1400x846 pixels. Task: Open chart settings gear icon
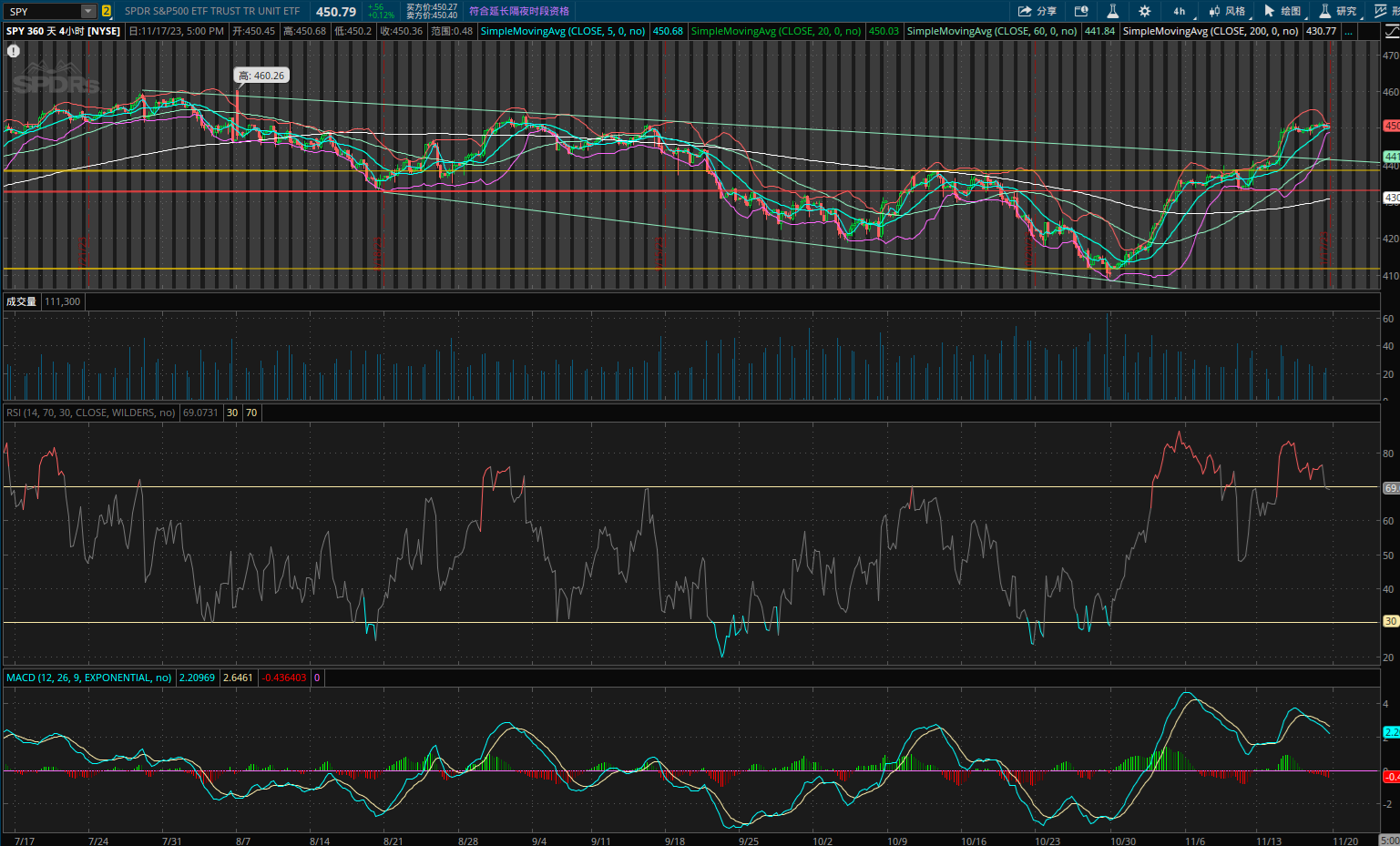coord(1145,11)
